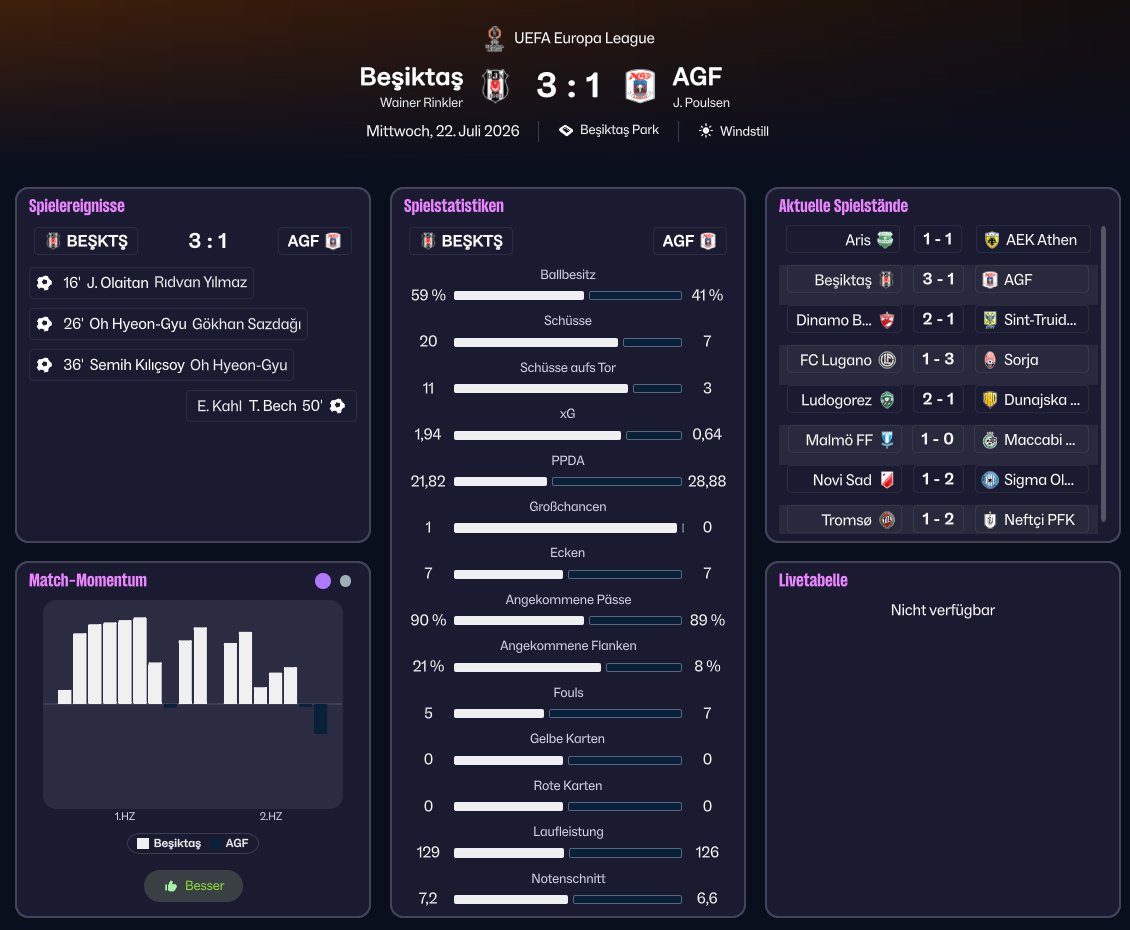The width and height of the screenshot is (1130, 930).
Task: Click the Novi Sad club crest
Action: coord(887,480)
